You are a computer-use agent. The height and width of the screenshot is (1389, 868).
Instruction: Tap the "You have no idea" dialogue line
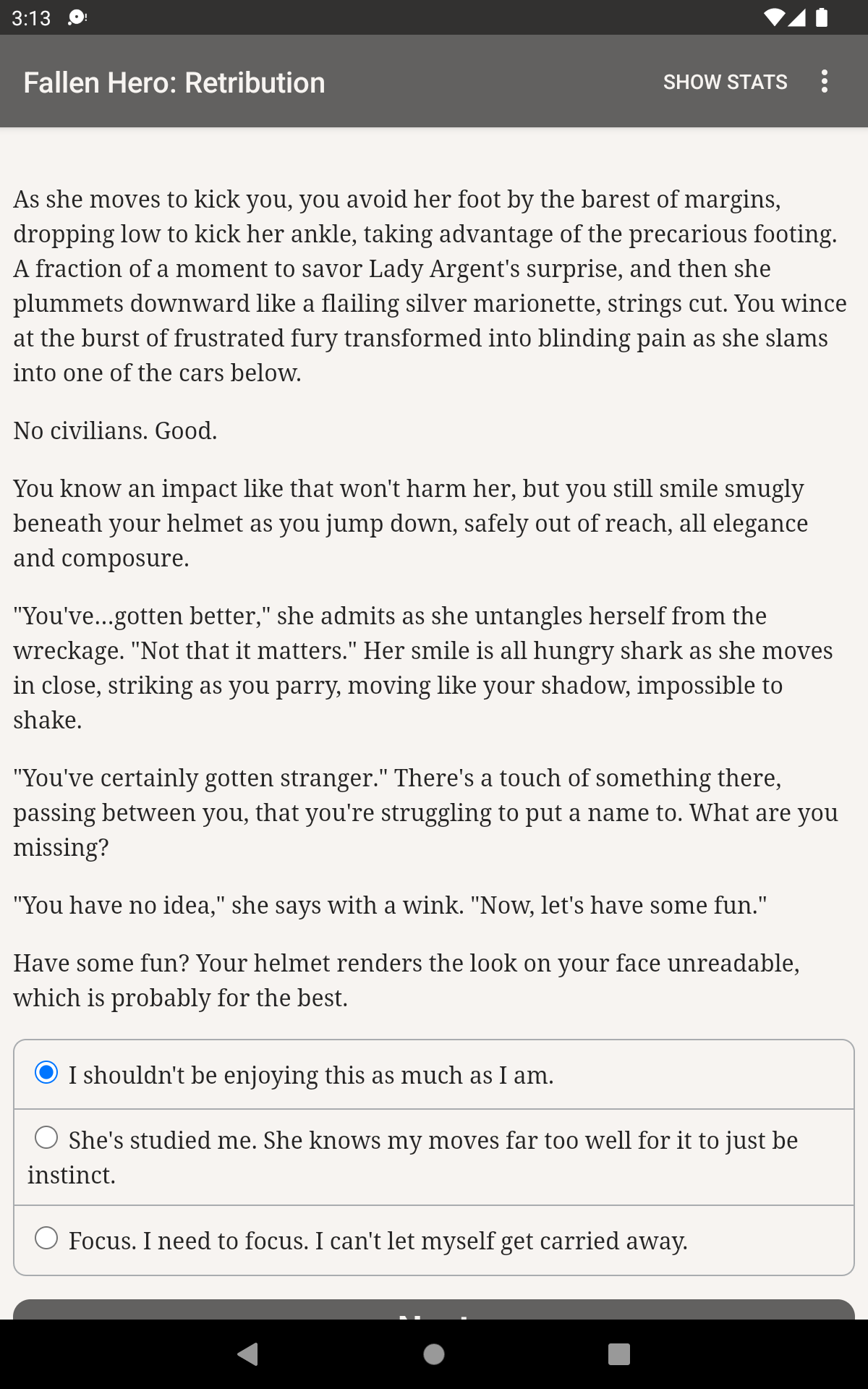(x=391, y=905)
